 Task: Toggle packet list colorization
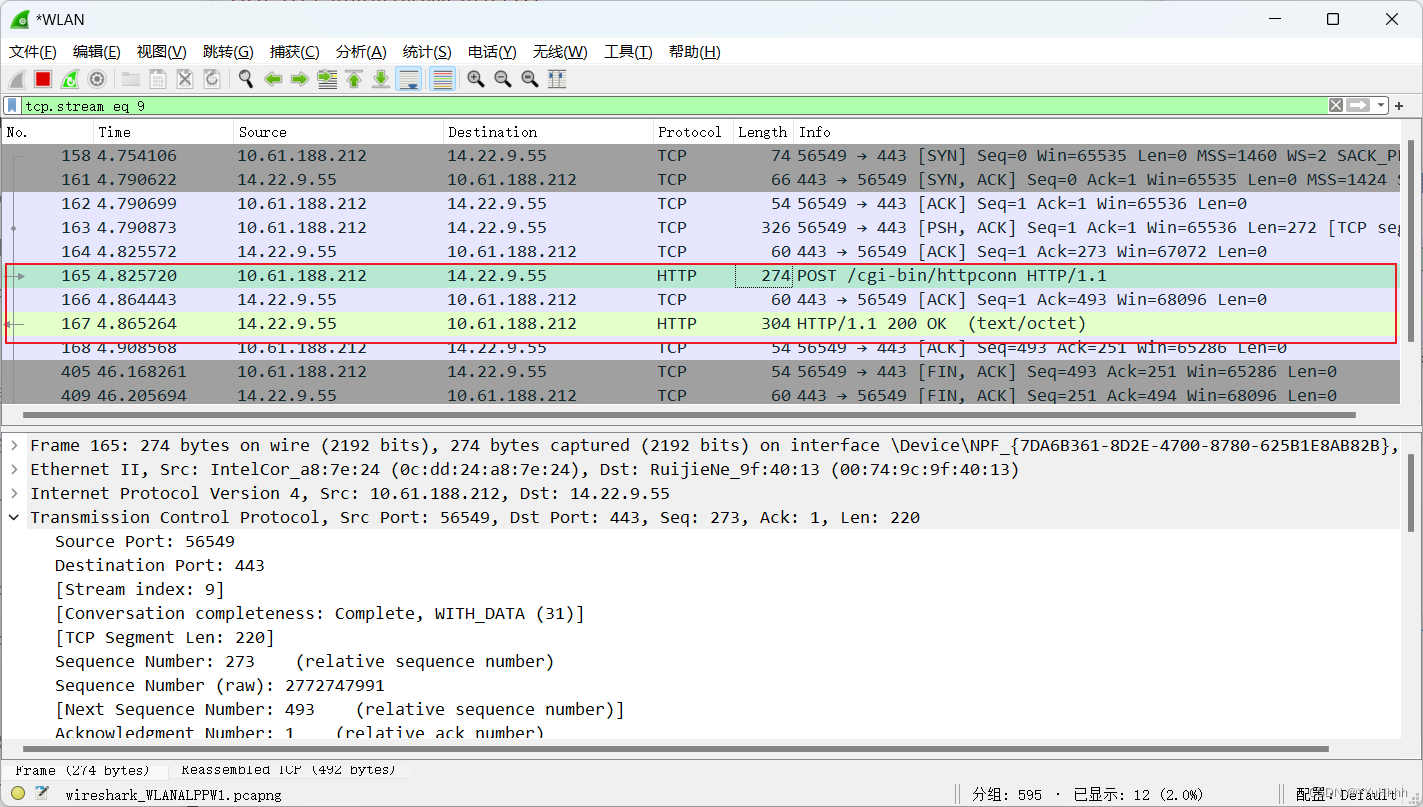pos(442,79)
